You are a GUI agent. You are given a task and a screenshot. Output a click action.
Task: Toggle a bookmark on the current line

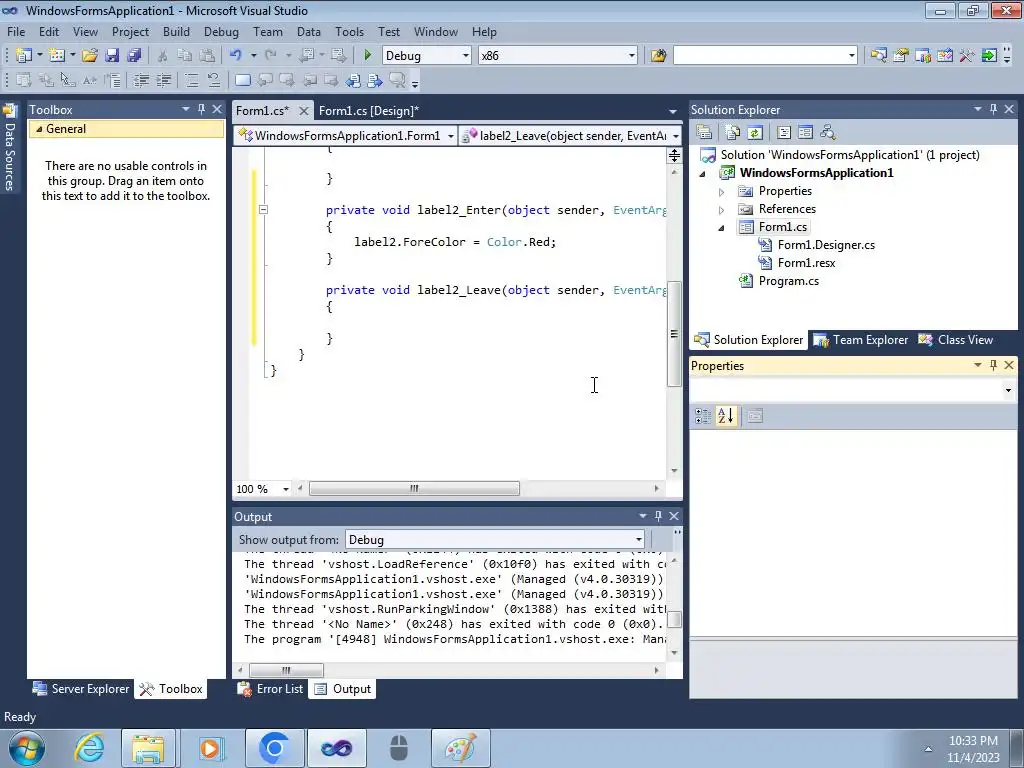click(x=243, y=80)
